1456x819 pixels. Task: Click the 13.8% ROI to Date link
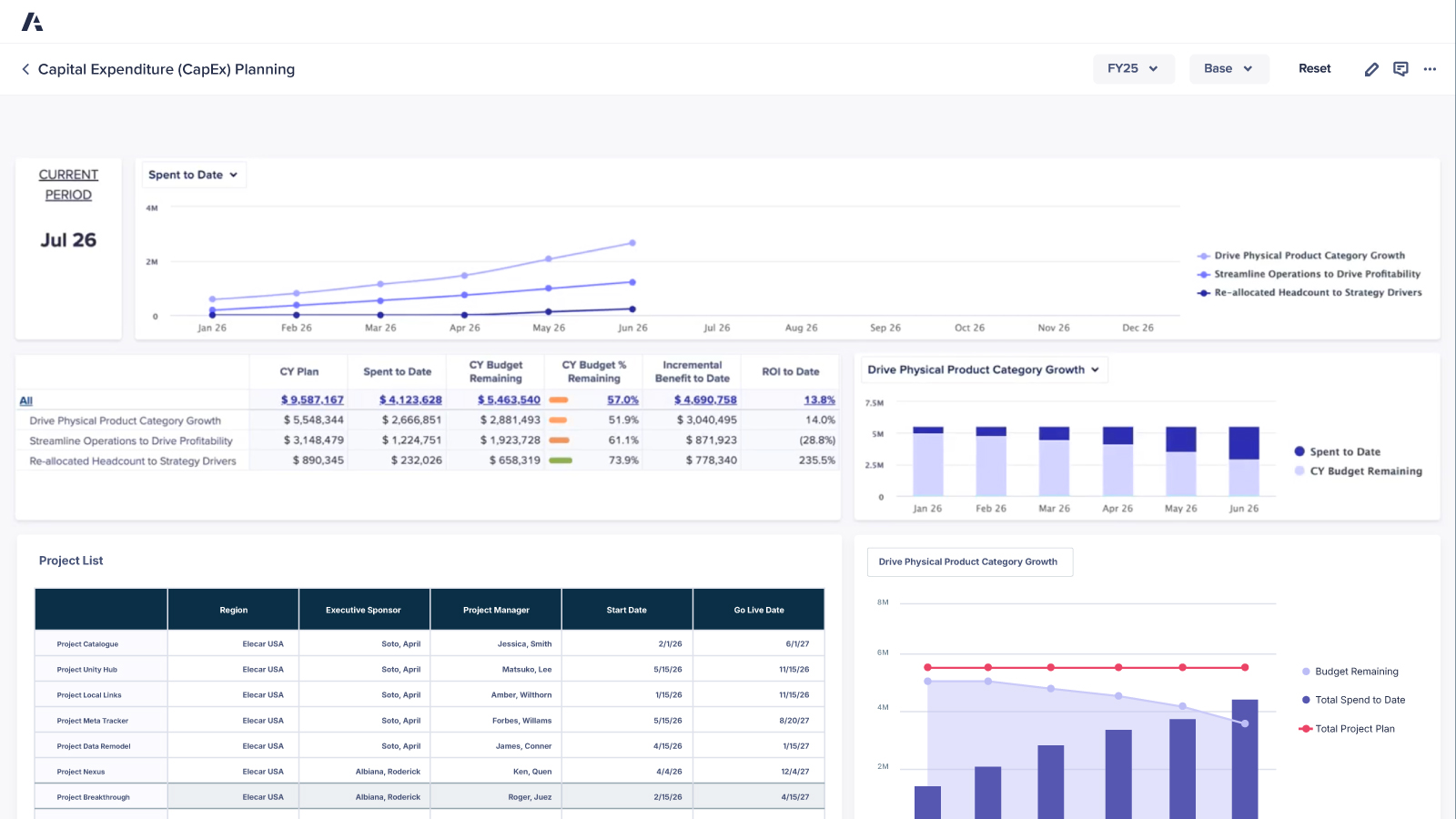tap(819, 399)
